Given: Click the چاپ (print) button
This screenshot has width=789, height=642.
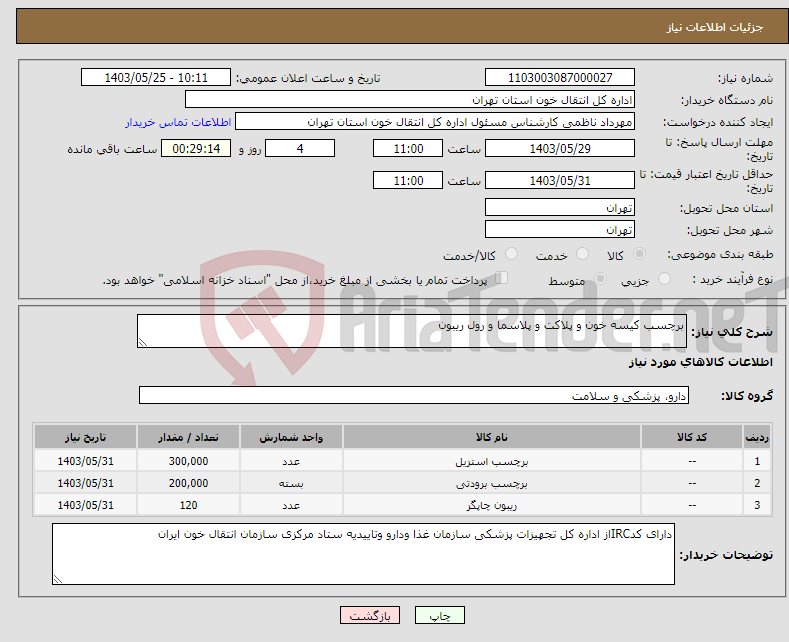Looking at the screenshot, I should pyautogui.click(x=439, y=615).
